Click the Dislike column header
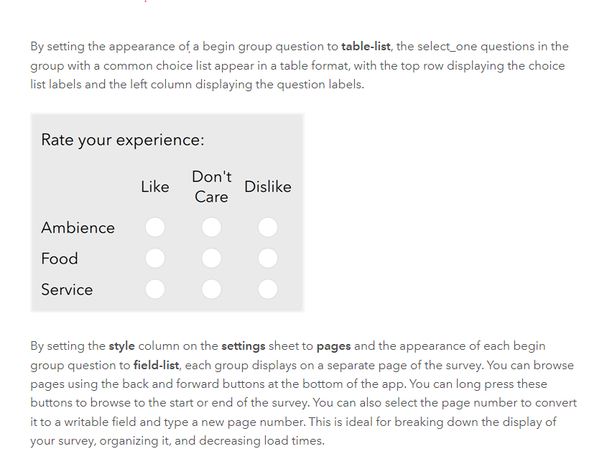 267,187
